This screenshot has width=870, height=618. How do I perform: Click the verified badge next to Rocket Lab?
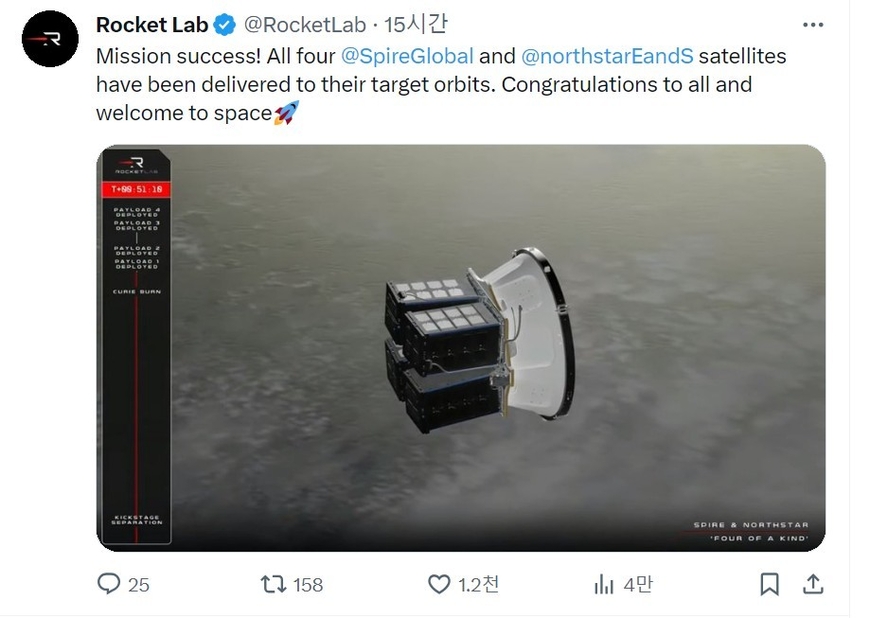[x=225, y=25]
